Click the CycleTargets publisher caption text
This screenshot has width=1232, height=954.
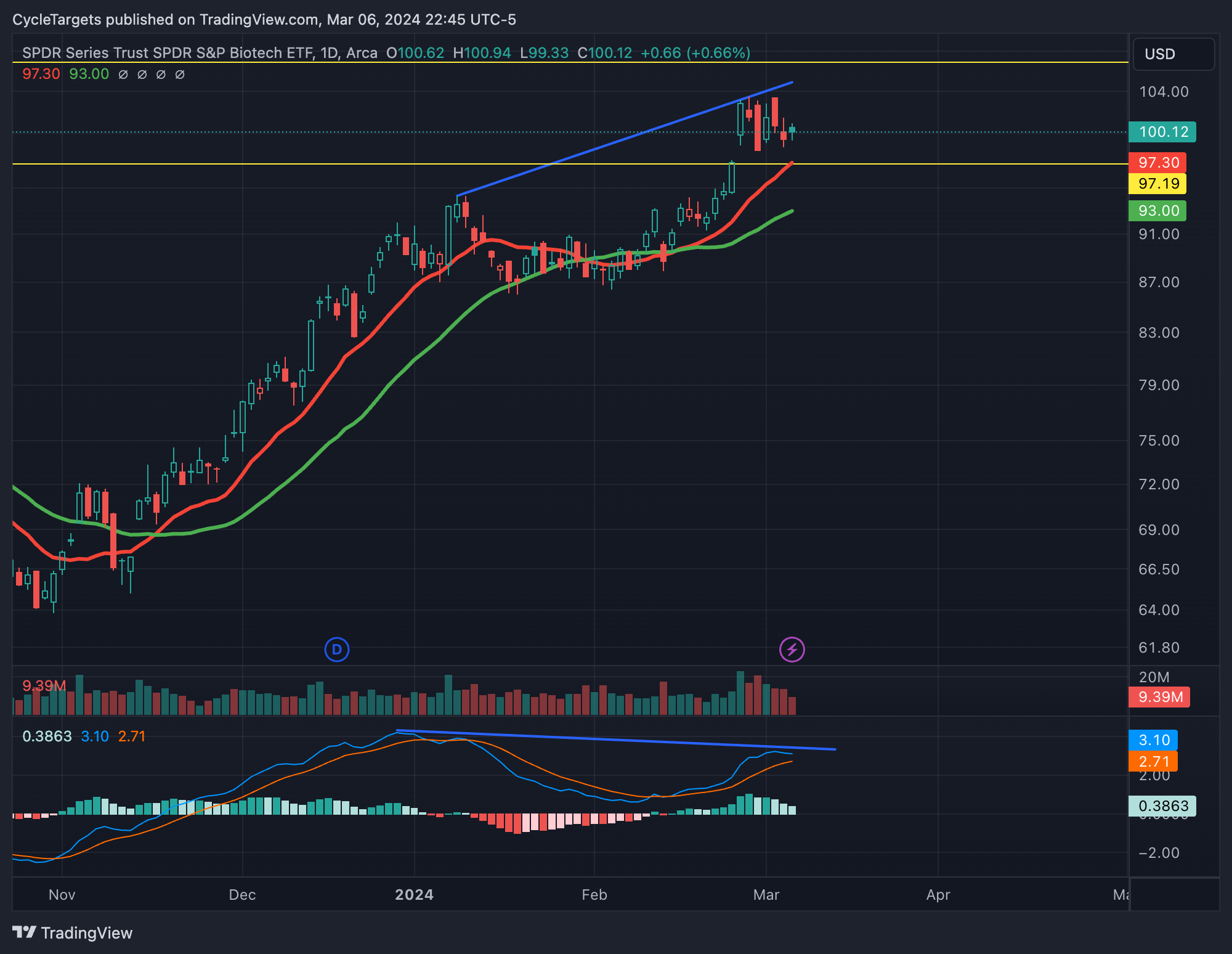[x=264, y=20]
